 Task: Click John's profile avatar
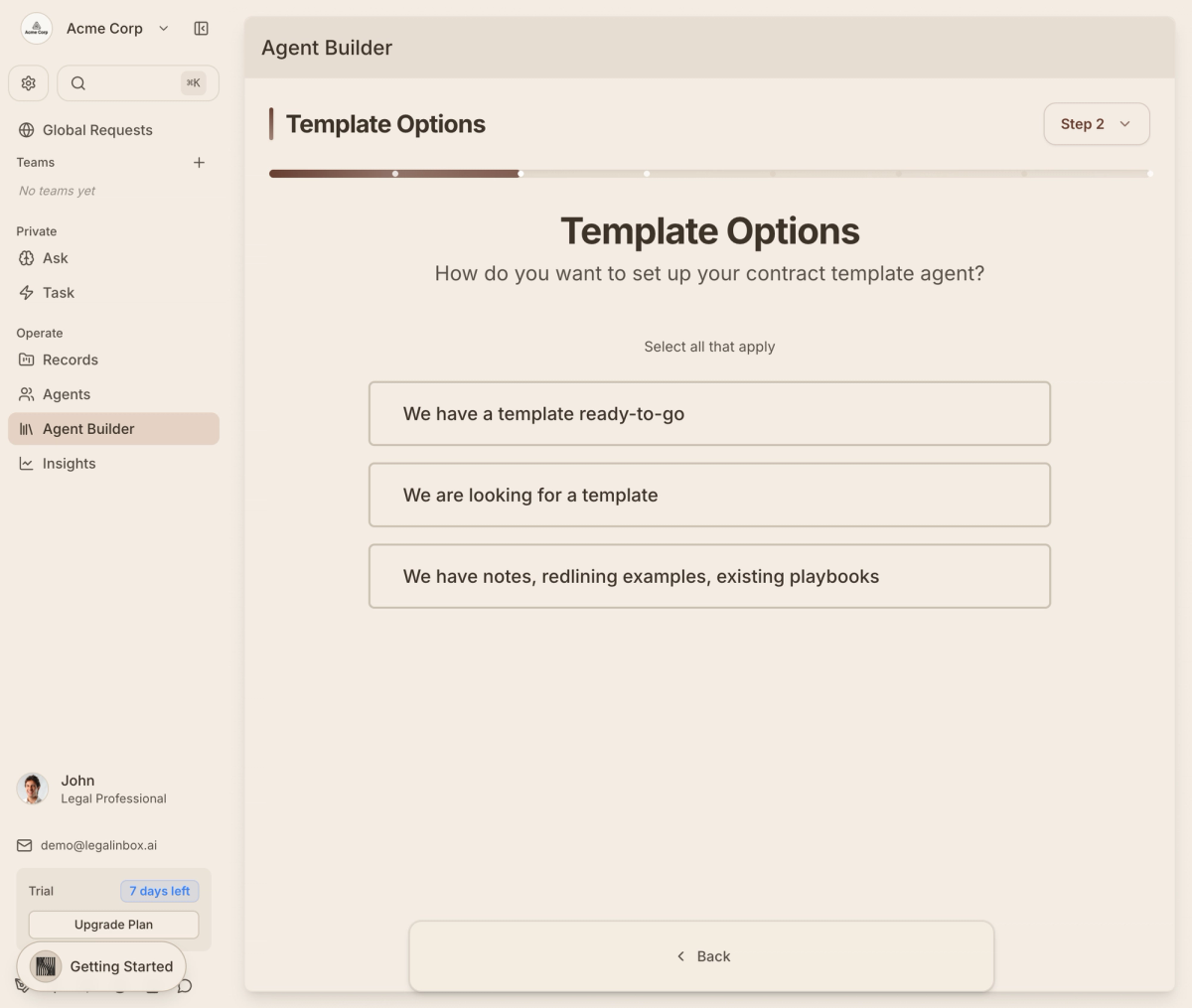pos(33,789)
